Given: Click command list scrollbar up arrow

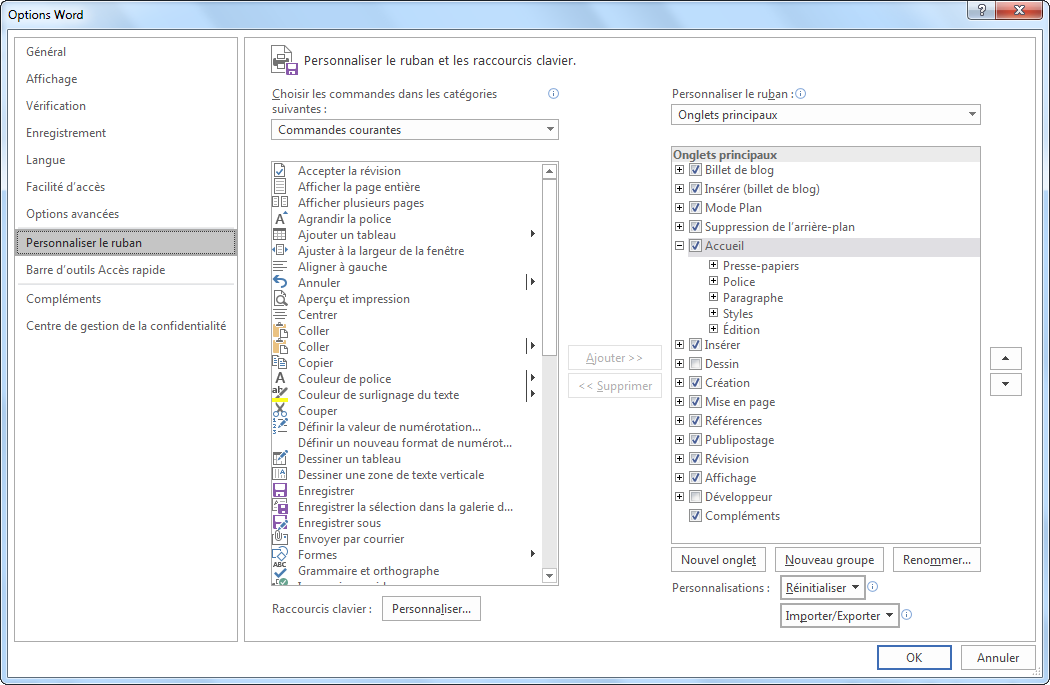Looking at the screenshot, I should [550, 171].
